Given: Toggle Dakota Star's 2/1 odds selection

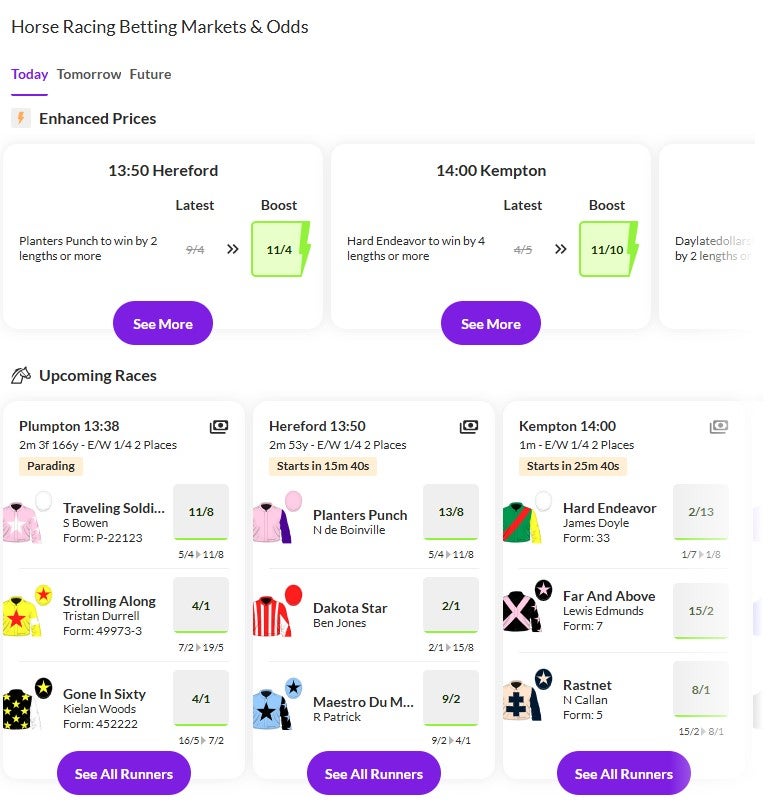Looking at the screenshot, I should [x=451, y=606].
